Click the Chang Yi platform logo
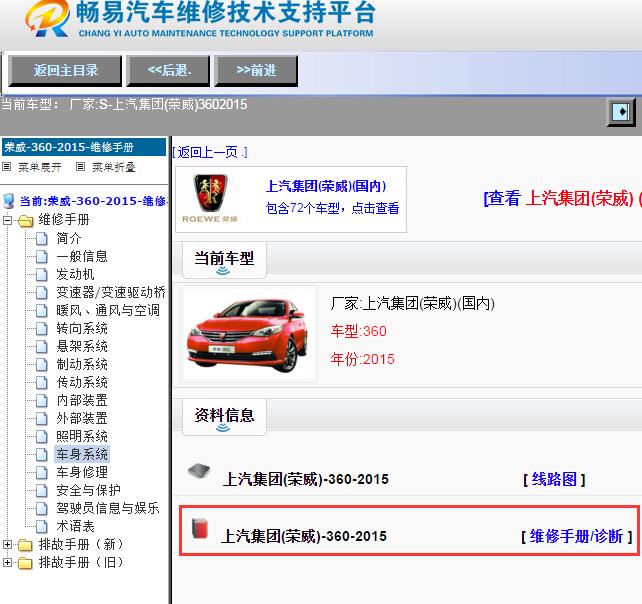This screenshot has height=604, width=642. [x=47, y=18]
